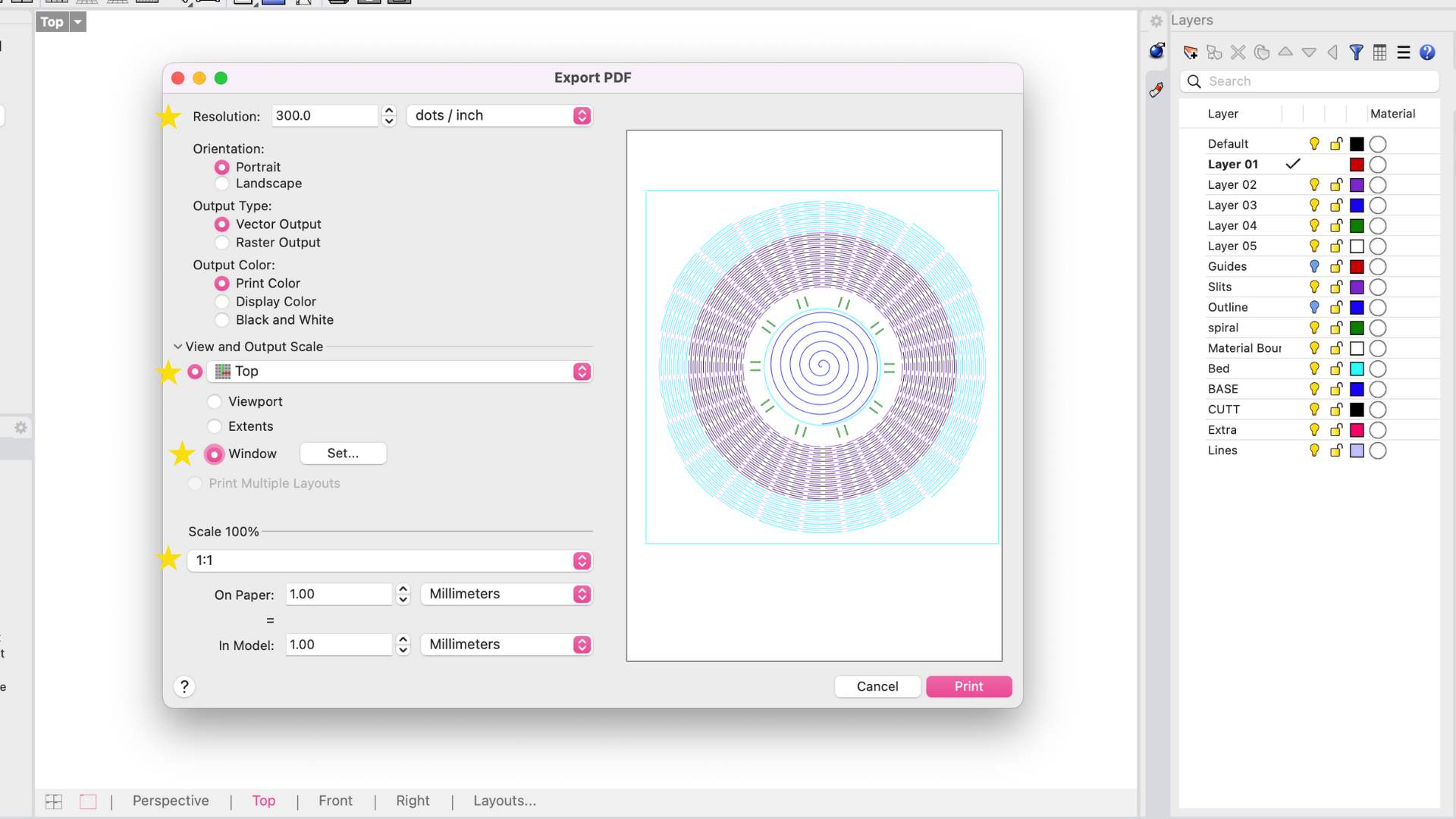Screen dimensions: 1456x819
Task: Click the Set... window button
Action: (x=343, y=453)
